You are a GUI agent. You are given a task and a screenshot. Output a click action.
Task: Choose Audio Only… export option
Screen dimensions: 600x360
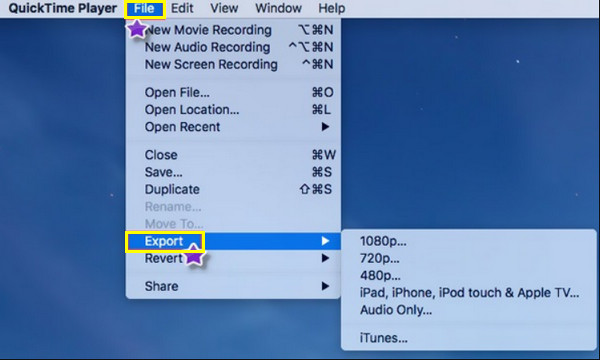(x=468, y=310)
